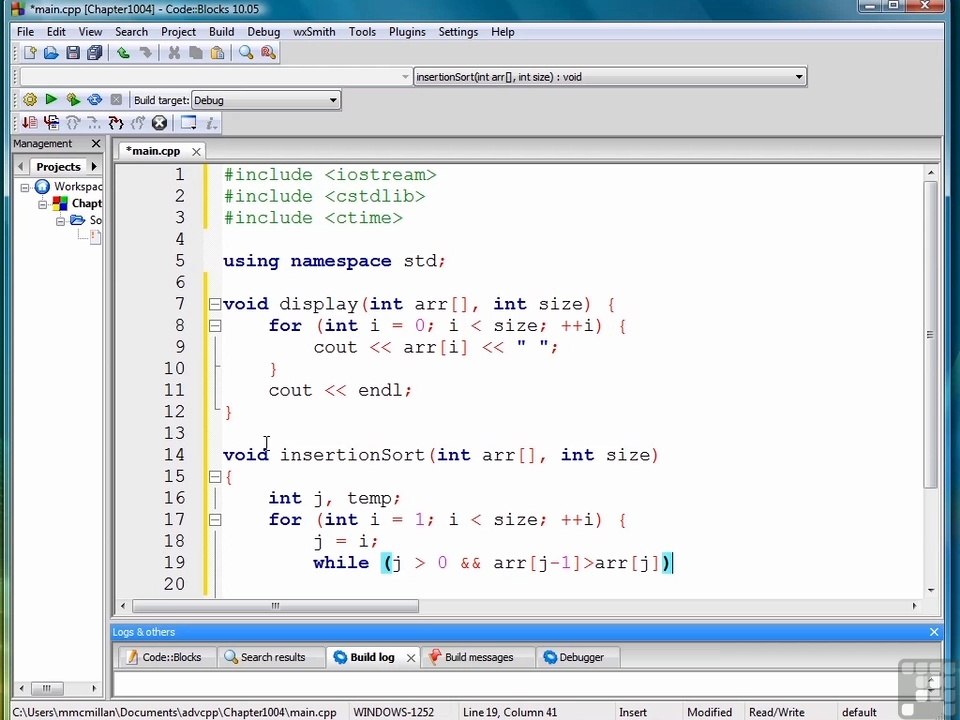
Task: Rebuild the project with the blue arrows icon
Action: tap(94, 100)
